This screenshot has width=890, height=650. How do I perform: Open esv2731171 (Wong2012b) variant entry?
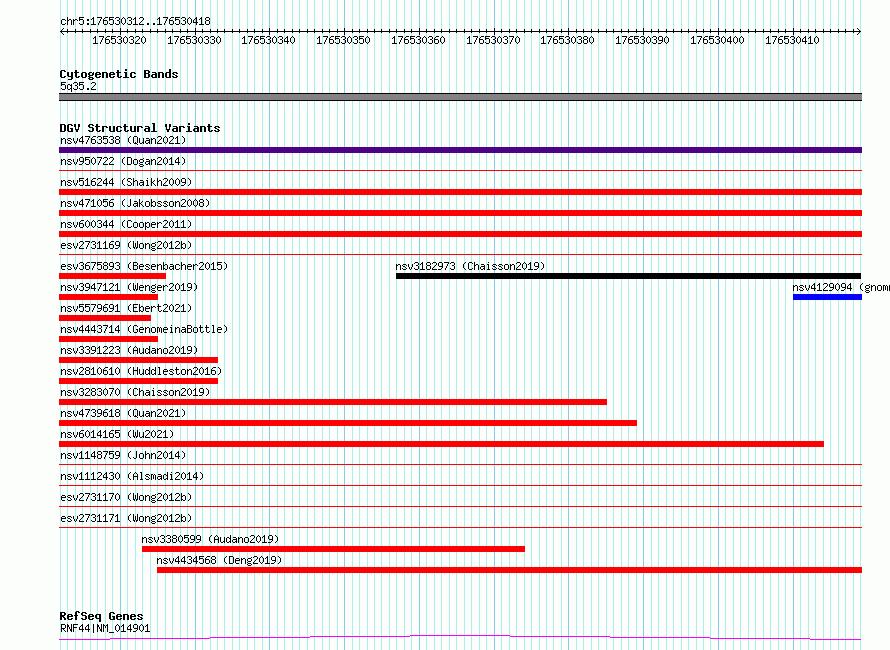click(126, 518)
